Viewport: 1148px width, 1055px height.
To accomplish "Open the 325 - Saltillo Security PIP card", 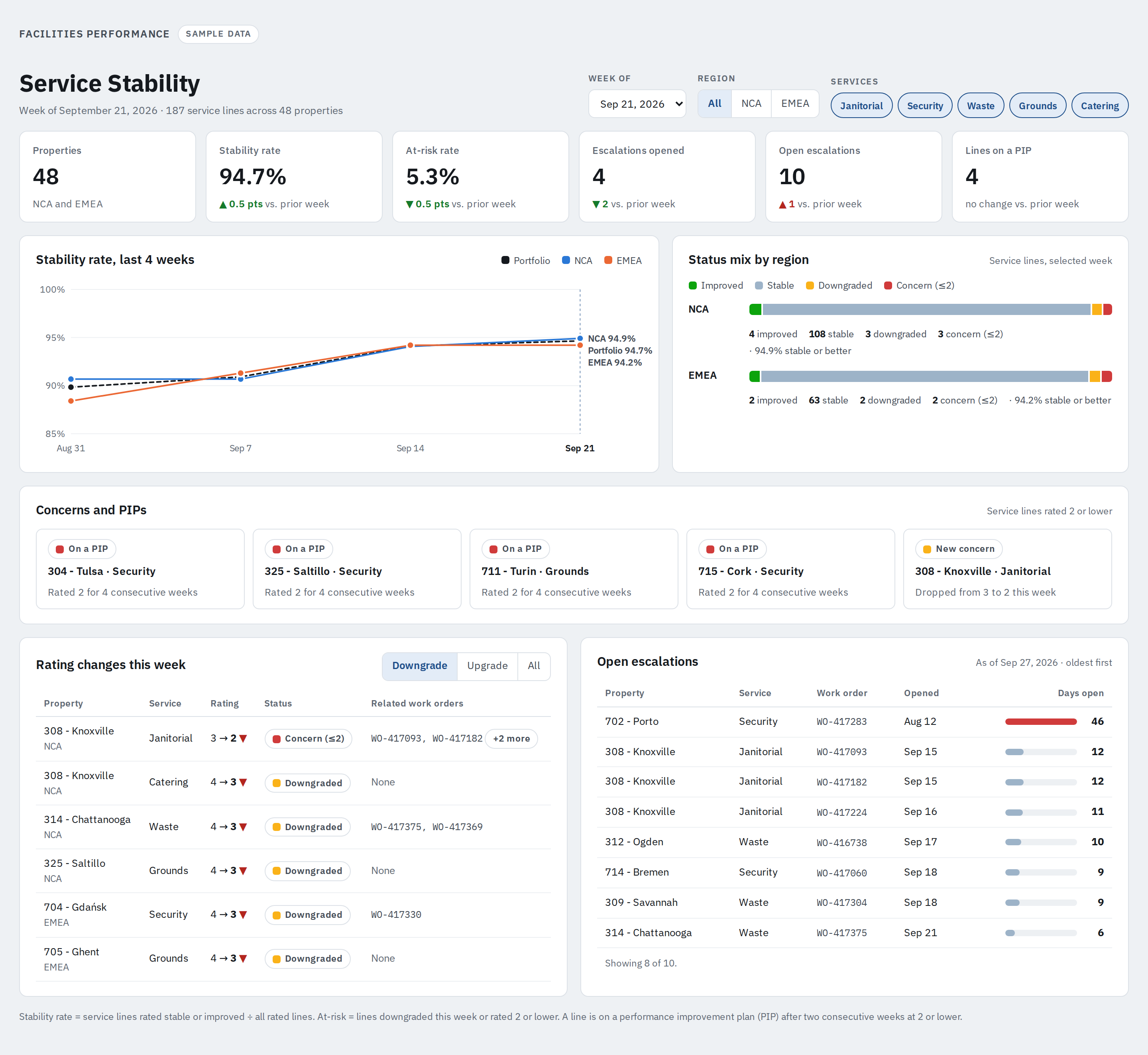I will point(357,569).
